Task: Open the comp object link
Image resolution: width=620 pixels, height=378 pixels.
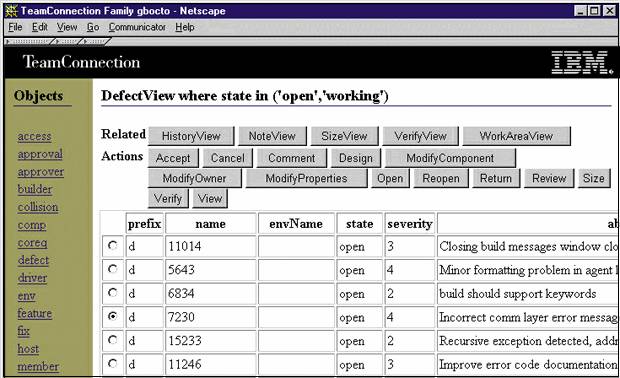Action: point(32,225)
